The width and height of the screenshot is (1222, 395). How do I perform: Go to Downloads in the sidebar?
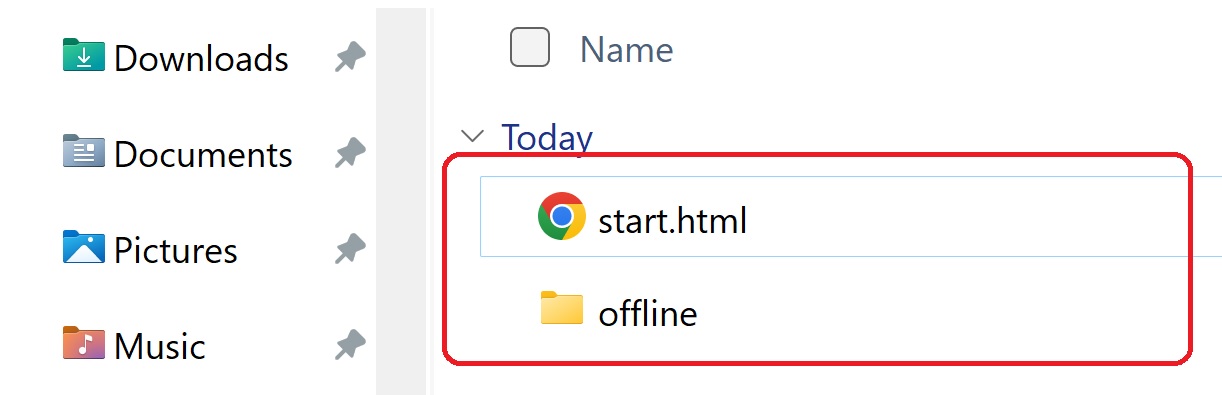pyautogui.click(x=201, y=58)
